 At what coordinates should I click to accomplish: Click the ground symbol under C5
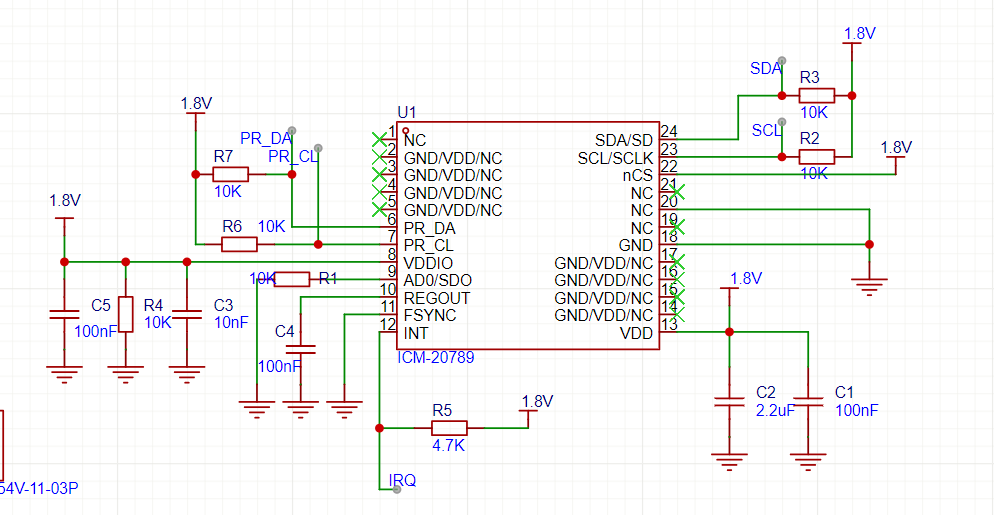(64, 374)
